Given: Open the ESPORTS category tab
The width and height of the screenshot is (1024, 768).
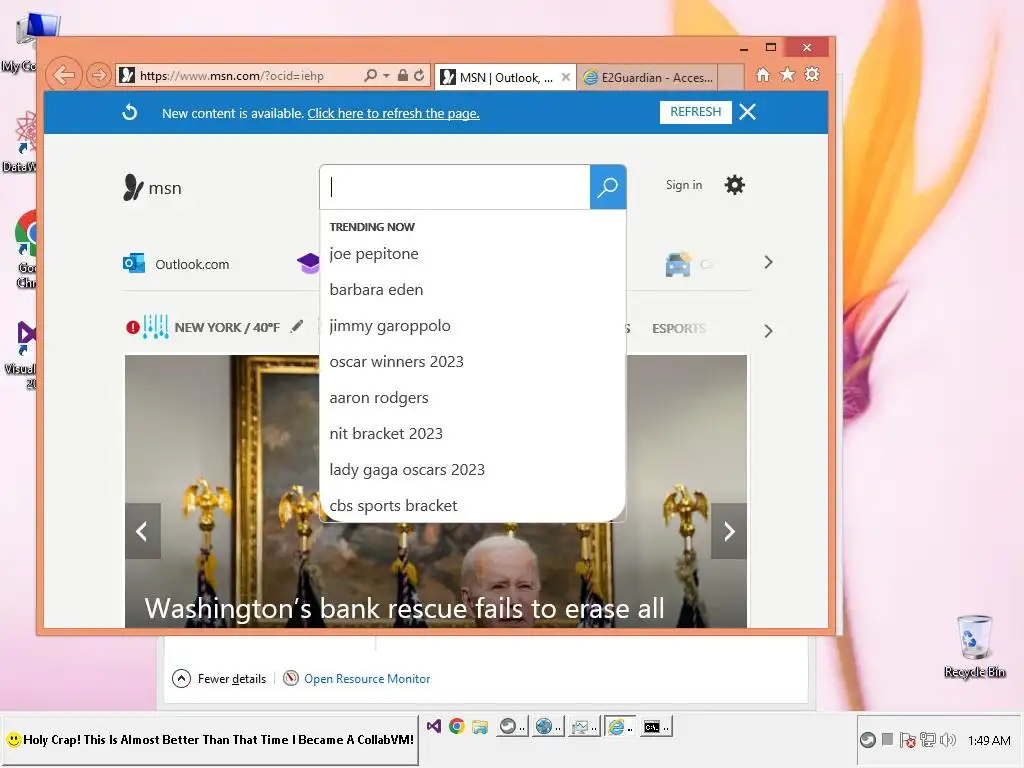Looking at the screenshot, I should (679, 328).
